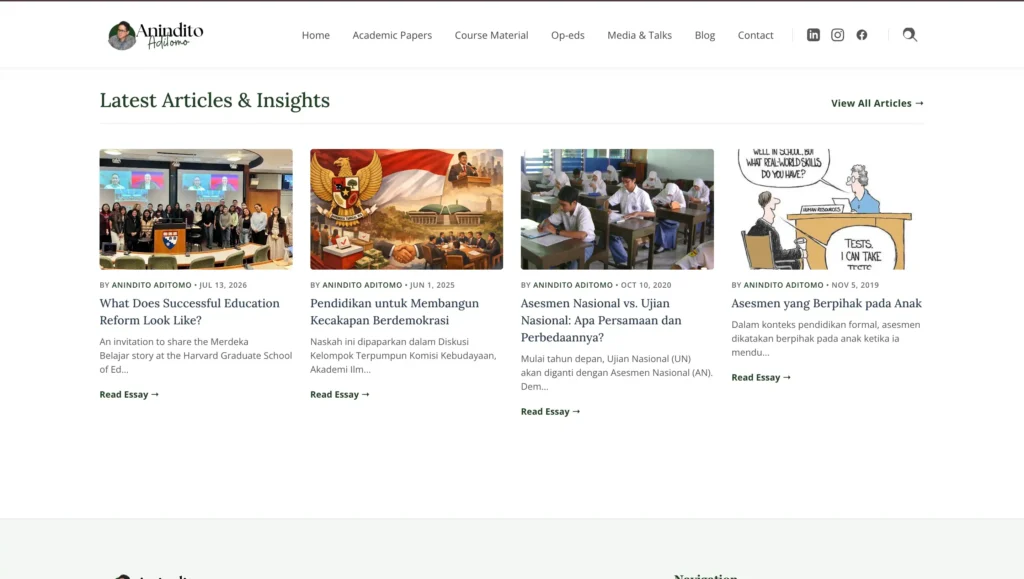Open Academic Papers in navigation
Viewport: 1024px width, 579px height.
click(392, 35)
